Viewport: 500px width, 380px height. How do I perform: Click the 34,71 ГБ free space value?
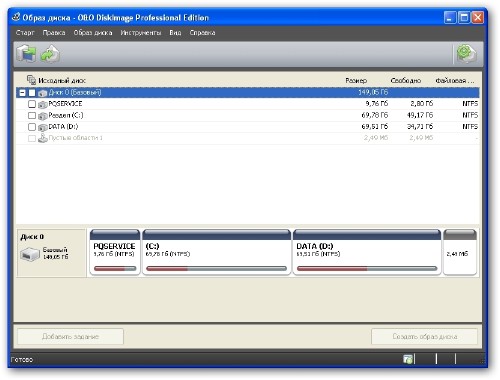(420, 126)
